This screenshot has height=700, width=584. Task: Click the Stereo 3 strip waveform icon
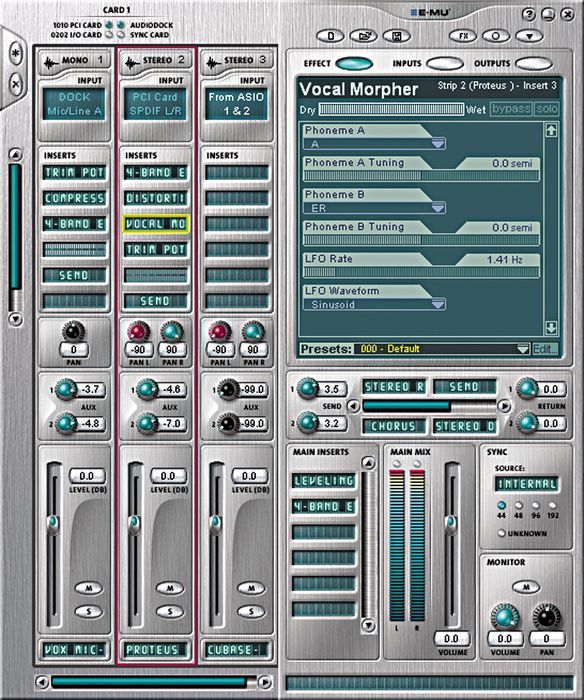[x=213, y=62]
